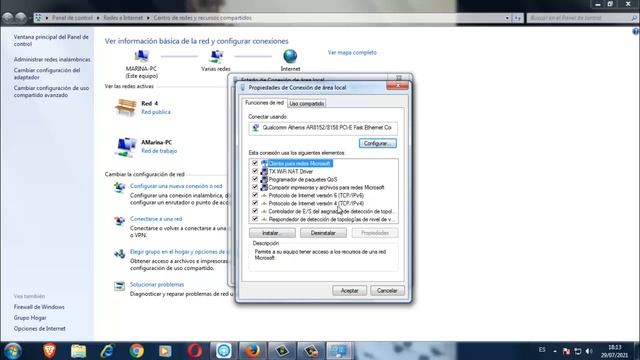Close the Propiedades de Conexión dialog

398,85
